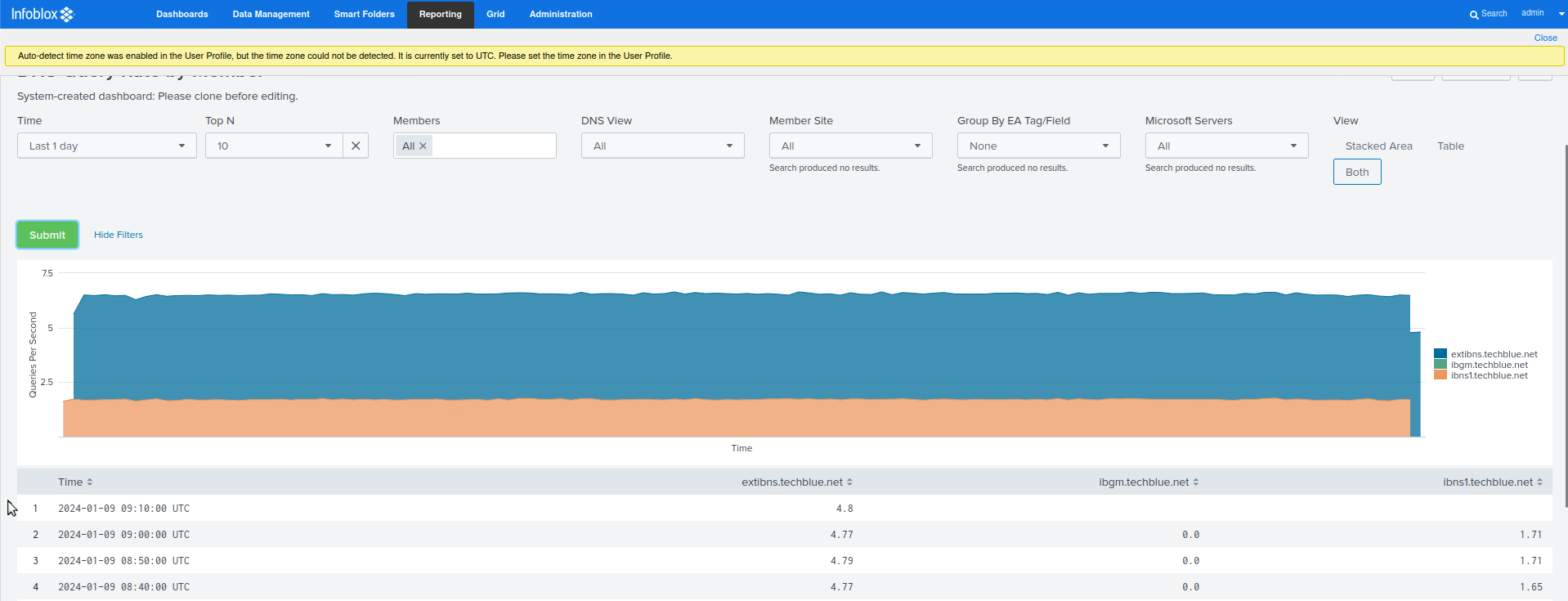Click the Hide Filters link
Image resolution: width=1568 pixels, height=601 pixels.
118,235
